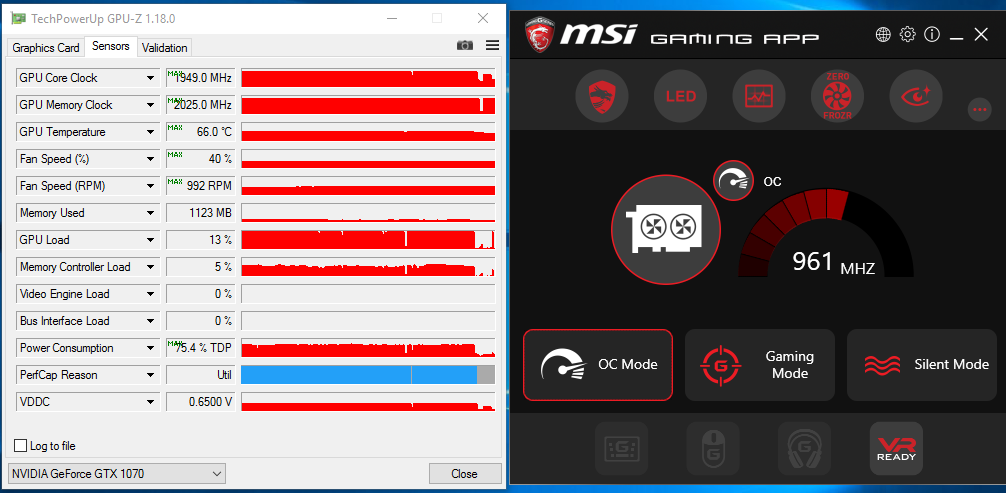1006x493 pixels.
Task: Expand the GPU Core Clock sensor dropdown
Action: click(151, 78)
